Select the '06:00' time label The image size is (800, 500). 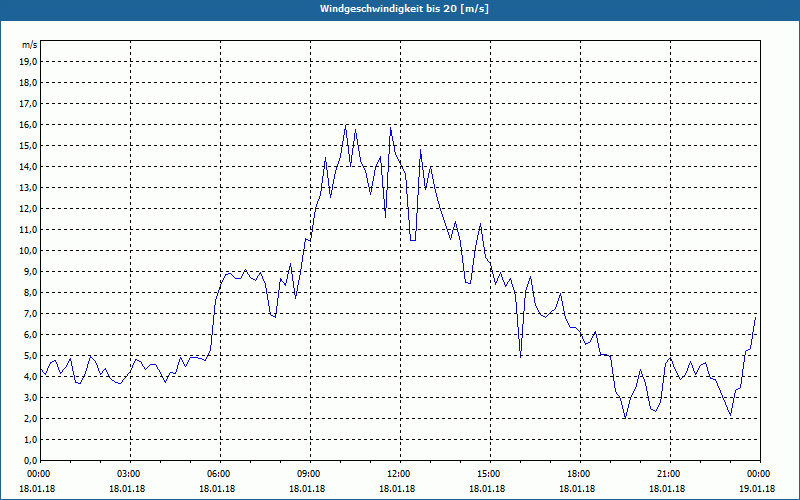220,474
